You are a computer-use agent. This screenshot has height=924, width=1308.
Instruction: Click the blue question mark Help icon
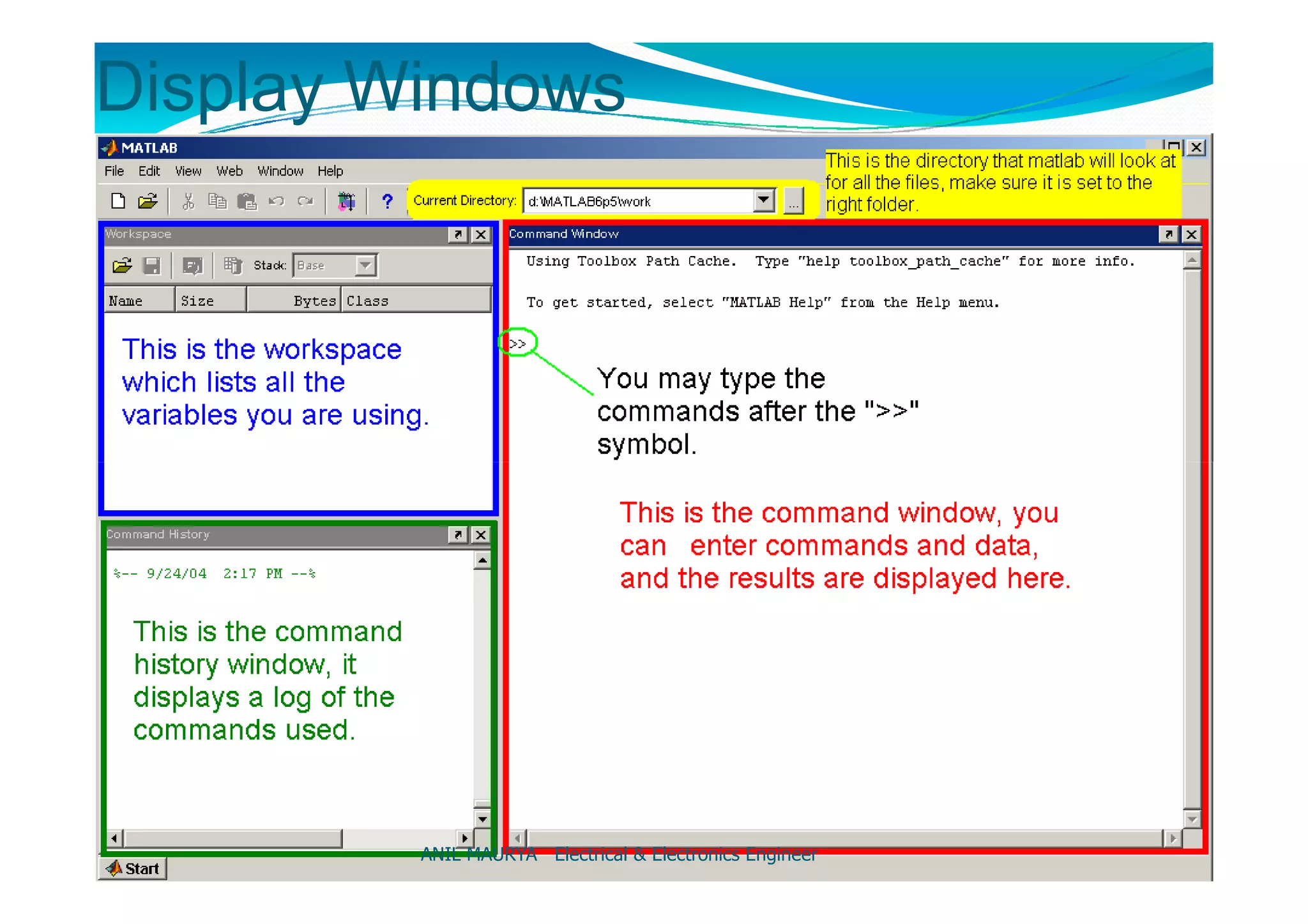[387, 202]
